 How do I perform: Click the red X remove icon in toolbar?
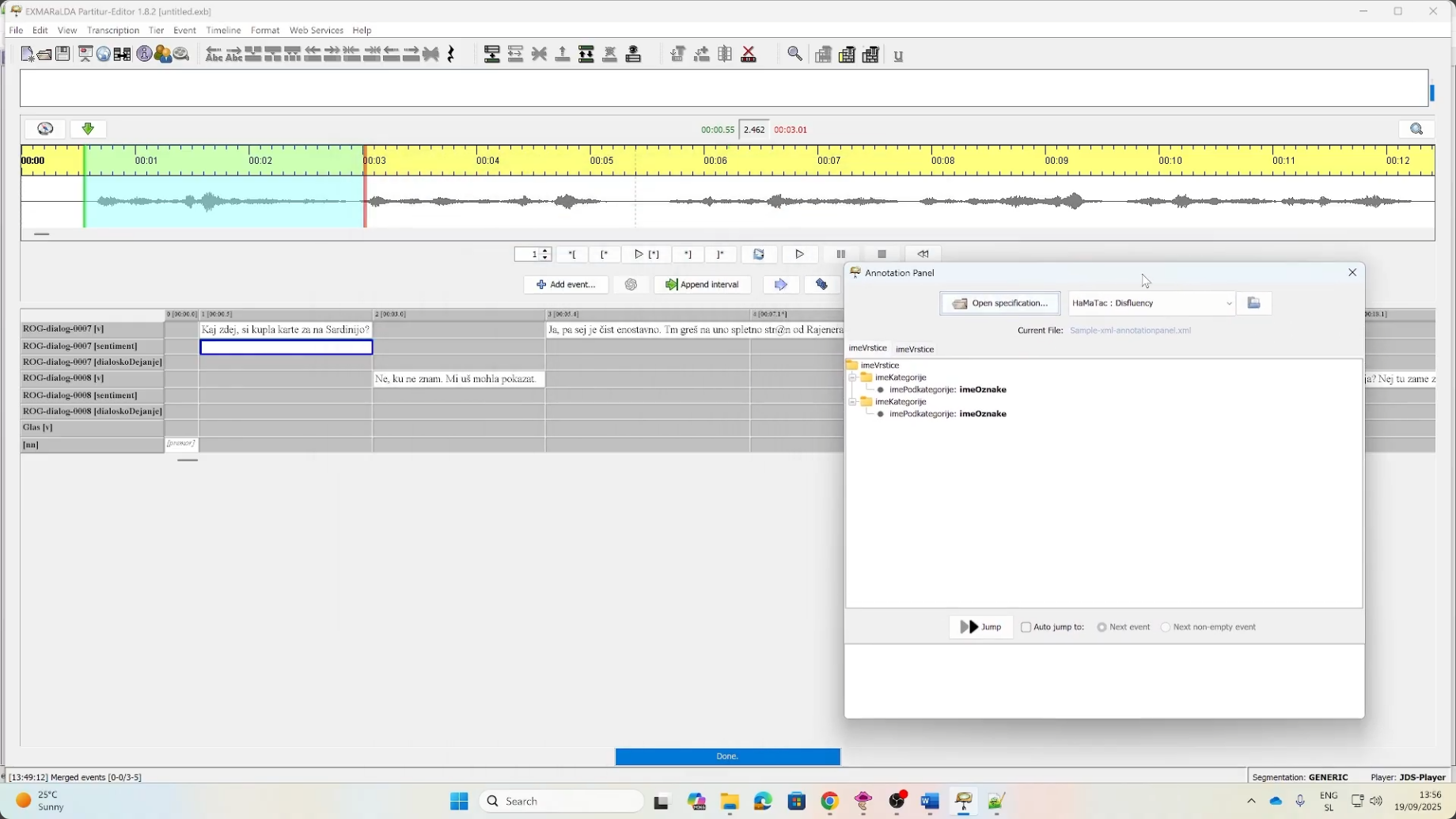(749, 55)
